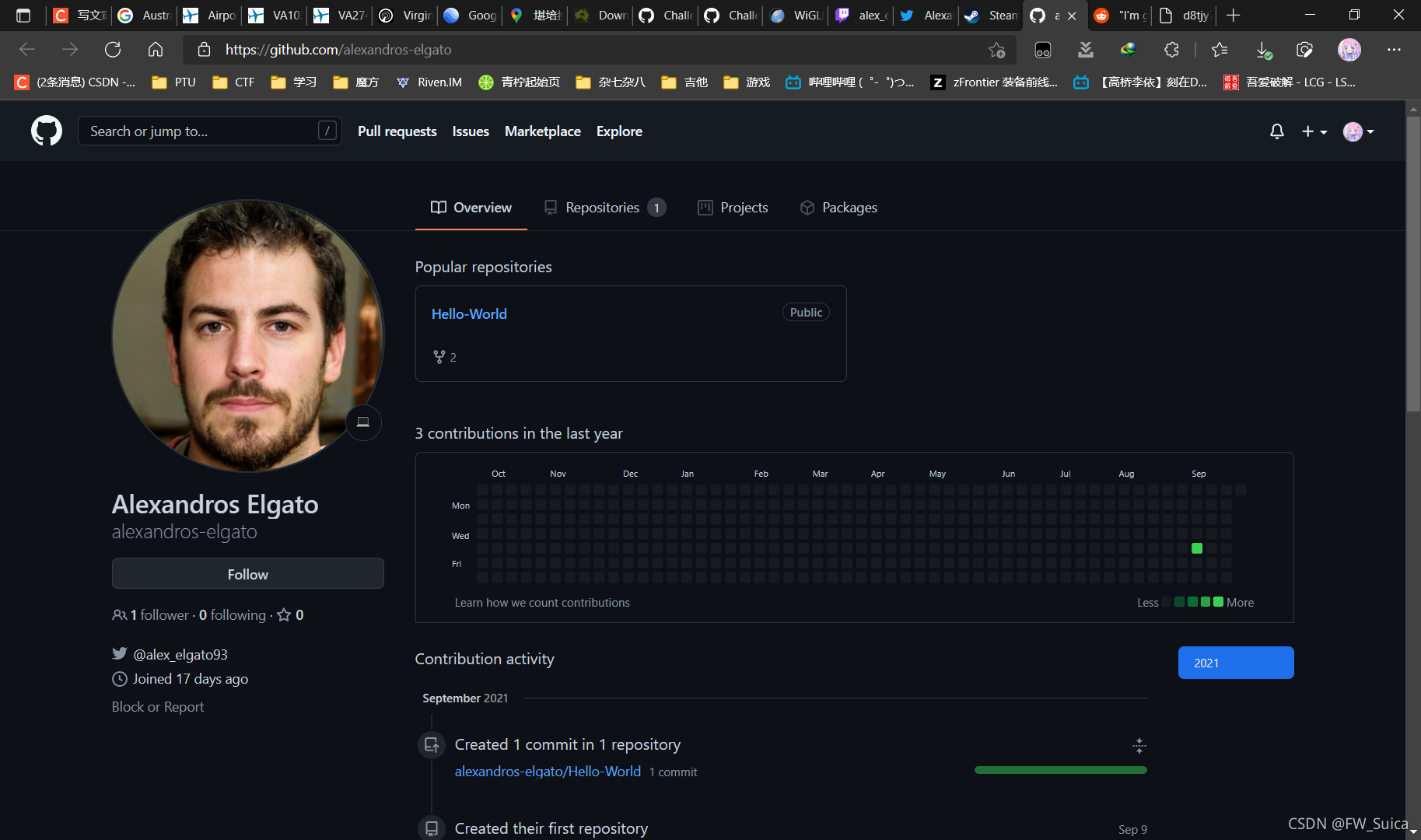Click the address bar URL
The image size is (1421, 840).
tap(338, 50)
